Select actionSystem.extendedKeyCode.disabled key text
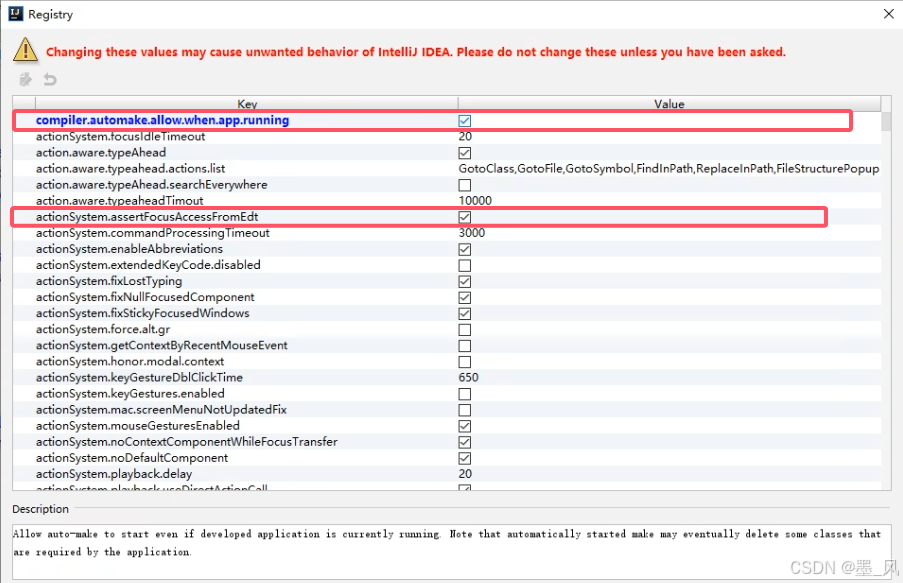The width and height of the screenshot is (903, 583). coord(148,266)
